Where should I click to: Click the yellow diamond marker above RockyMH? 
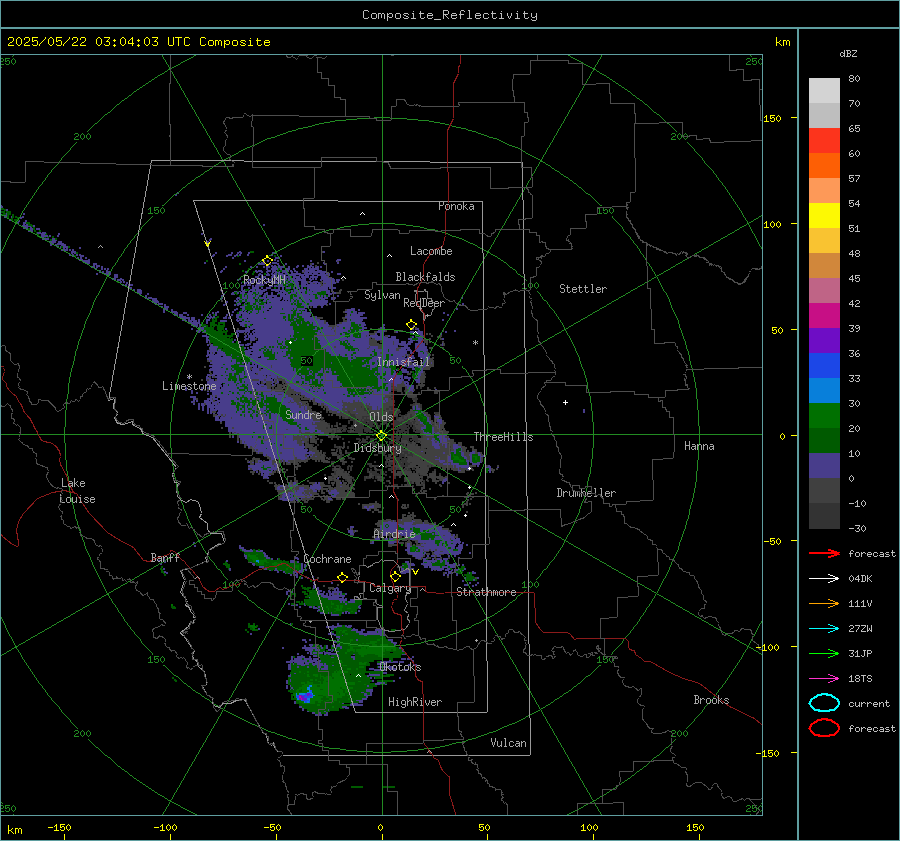tap(267, 261)
